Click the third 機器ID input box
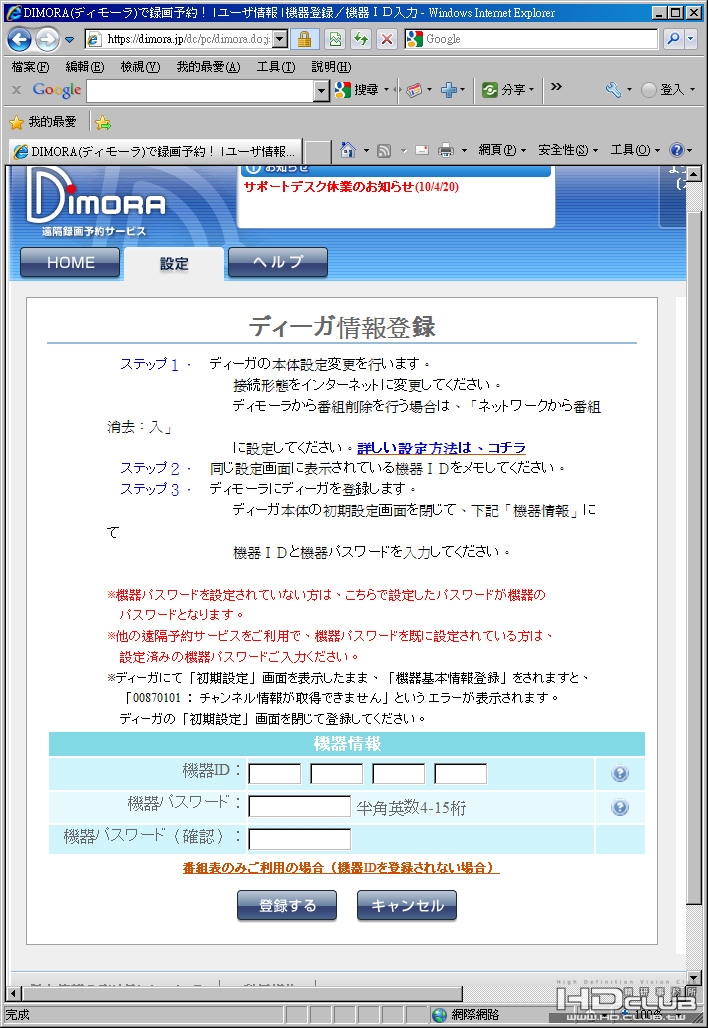The width and height of the screenshot is (708, 1028). (399, 774)
